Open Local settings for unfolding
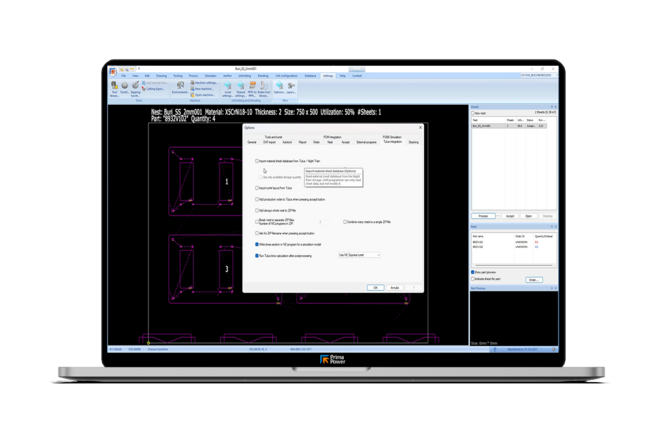Viewport: 665px width, 436px height. (x=228, y=89)
